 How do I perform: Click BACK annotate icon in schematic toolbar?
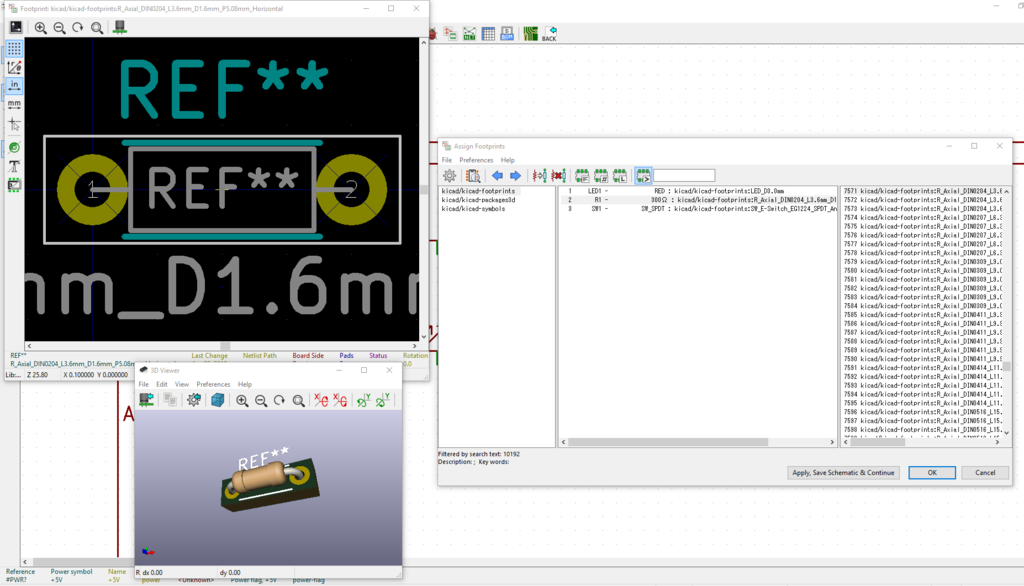click(549, 33)
